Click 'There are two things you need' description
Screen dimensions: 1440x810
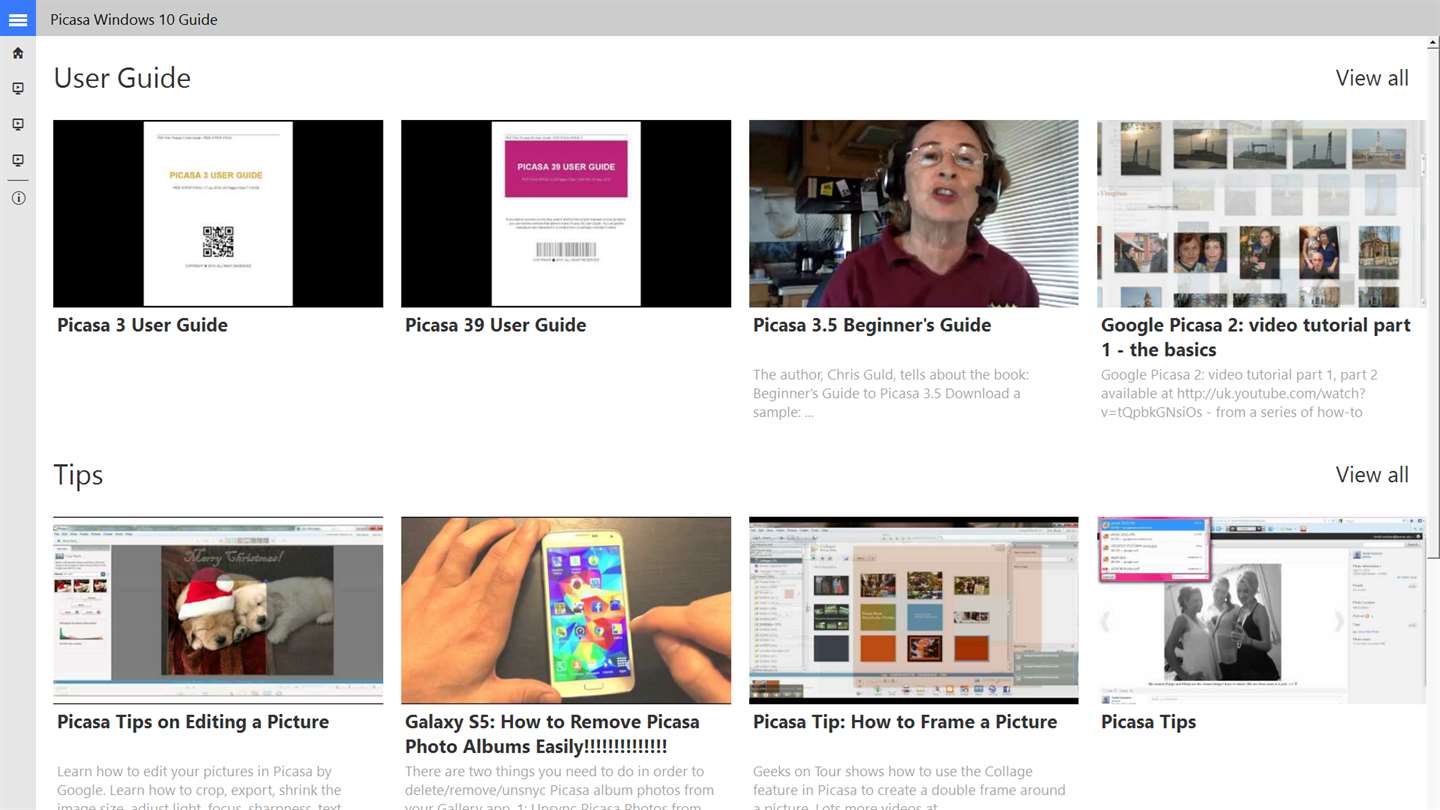point(559,789)
